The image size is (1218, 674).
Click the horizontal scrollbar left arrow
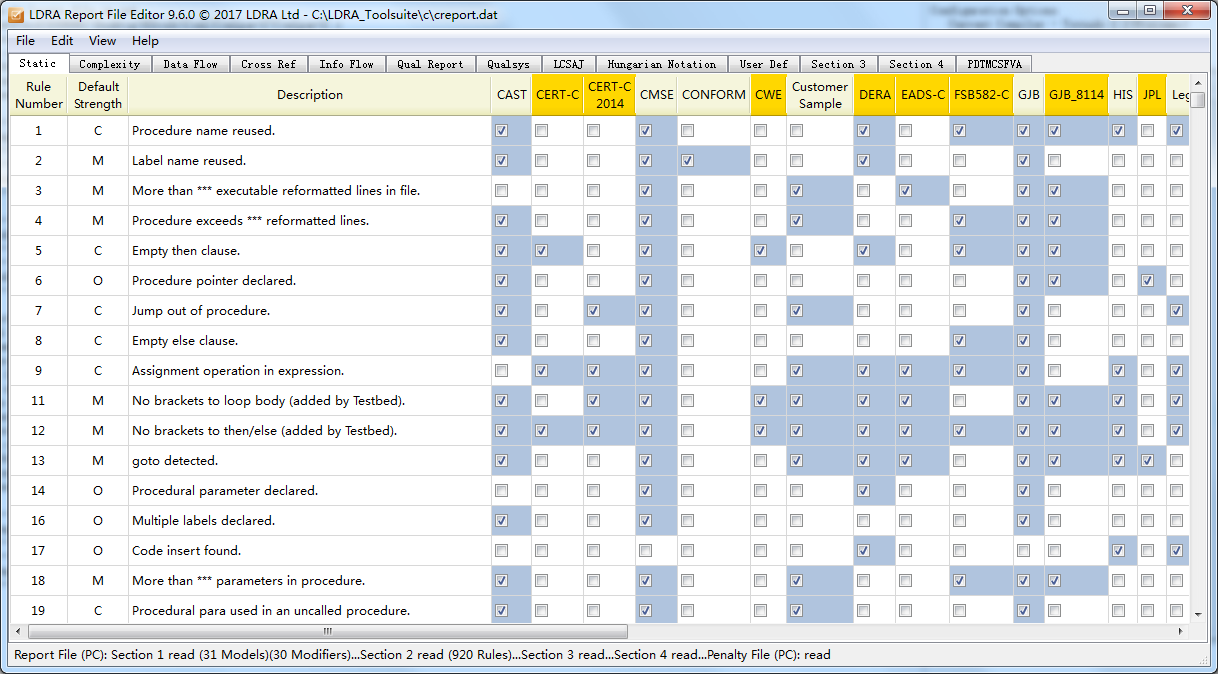tap(19, 632)
